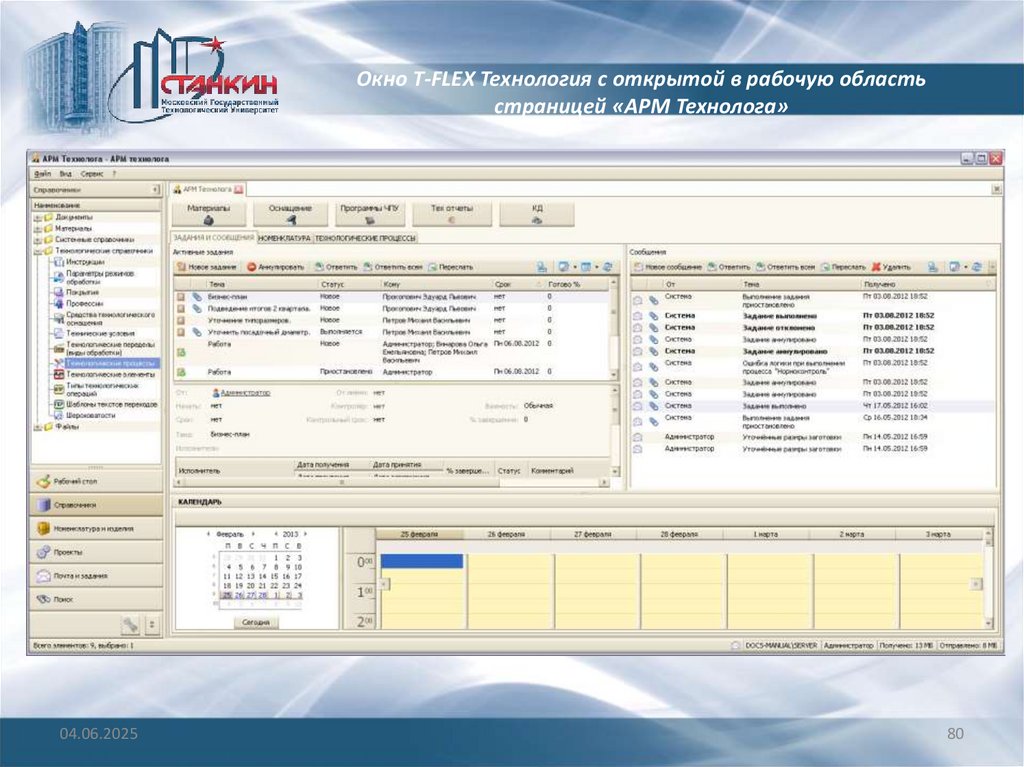Viewport: 1024px width, 767px height.
Task: Click the КД button
Action: point(537,214)
